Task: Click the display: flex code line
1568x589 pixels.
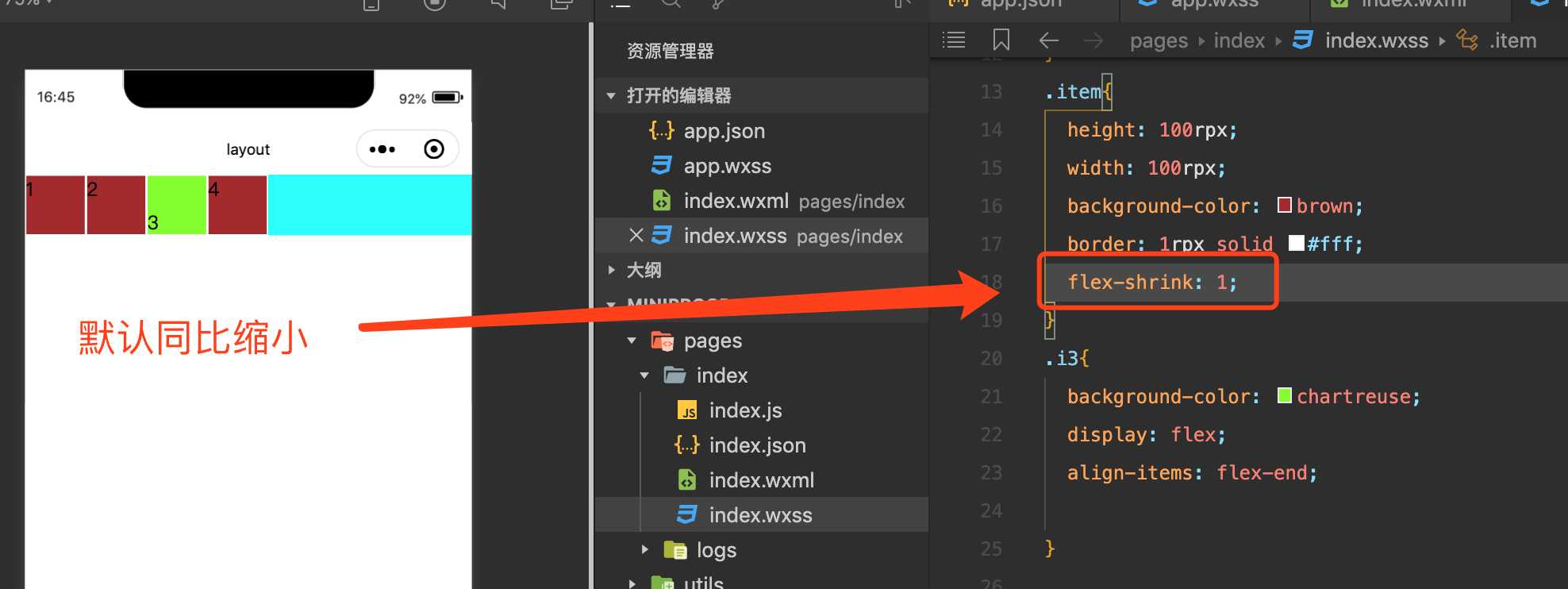Action: coord(1147,434)
